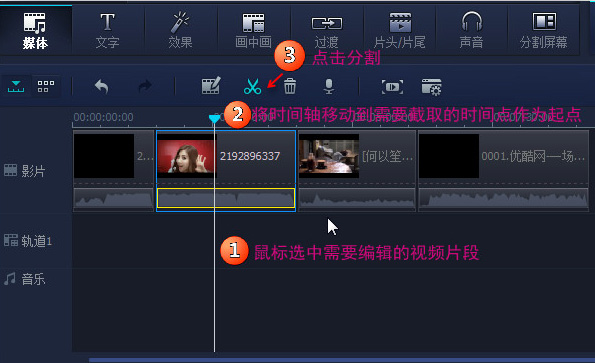Open the 分割屏幕 split screen tab
Viewport: 595px width, 363px height.
[543, 30]
